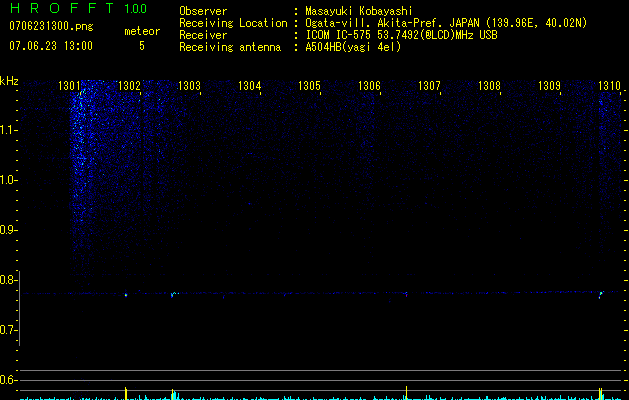Click the date stamp 07.06.23 13:00

point(51,46)
